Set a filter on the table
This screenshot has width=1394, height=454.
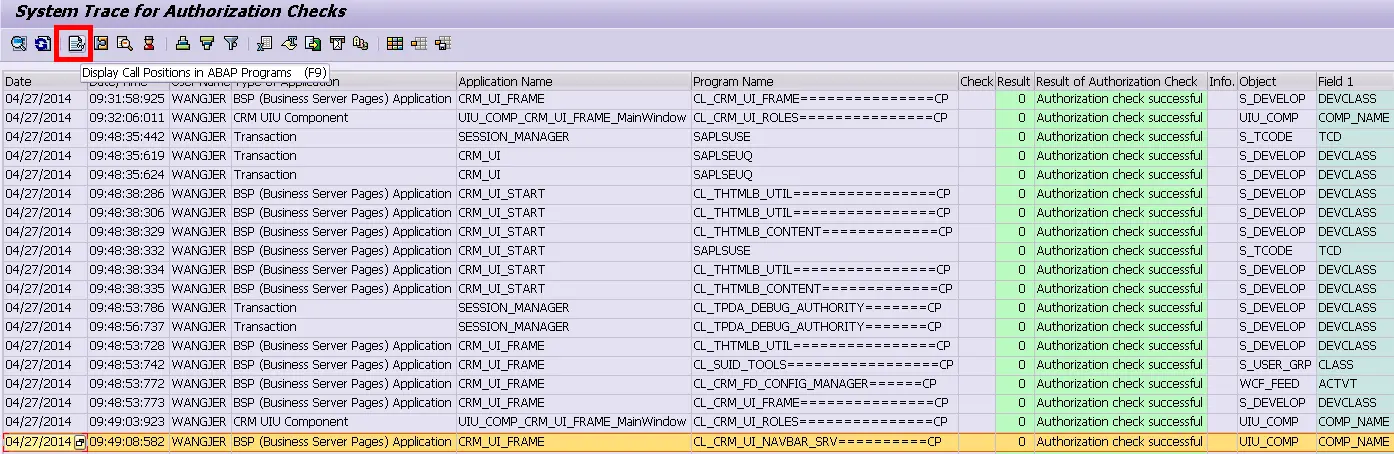[231, 43]
